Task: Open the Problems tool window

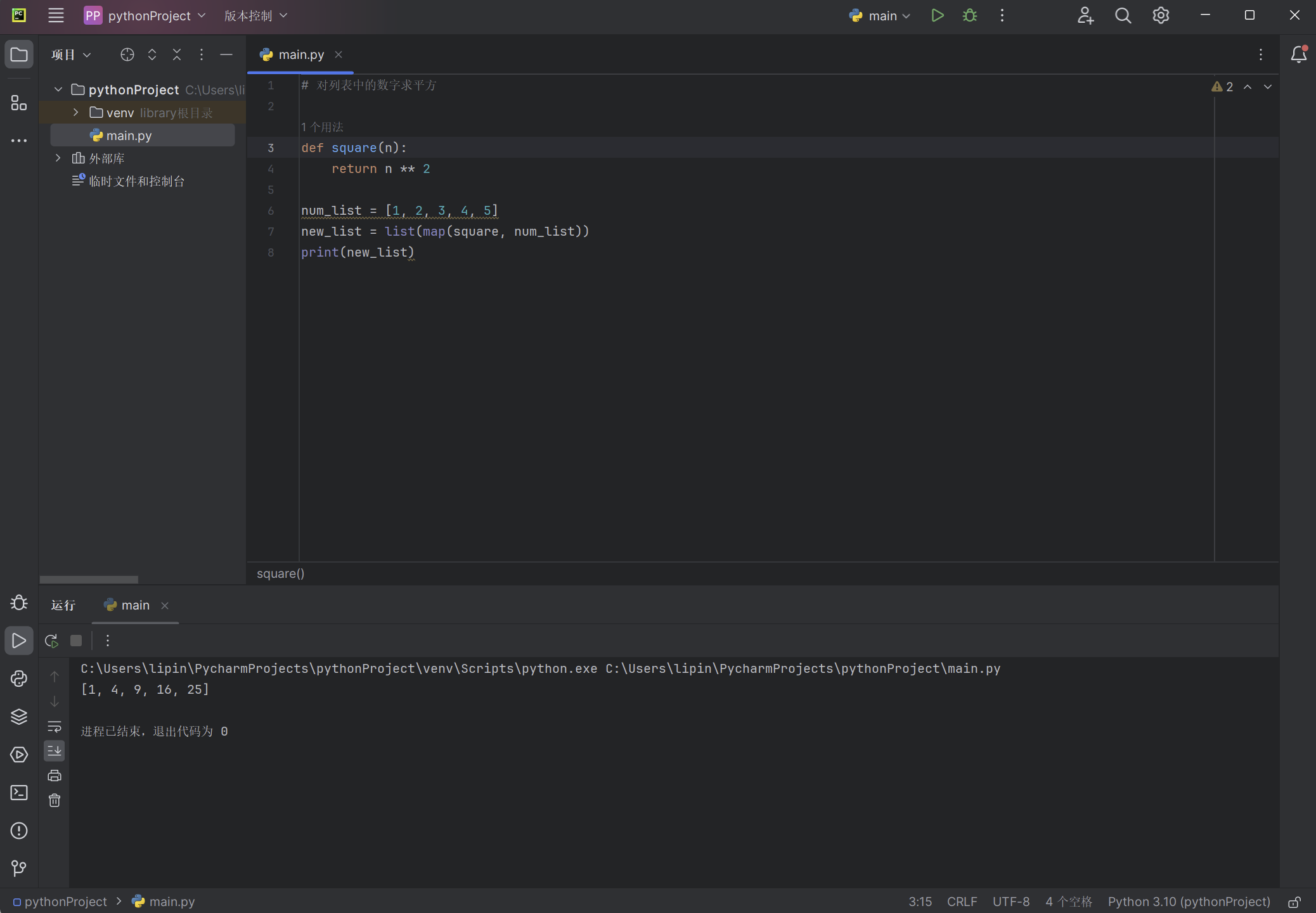Action: 19,831
